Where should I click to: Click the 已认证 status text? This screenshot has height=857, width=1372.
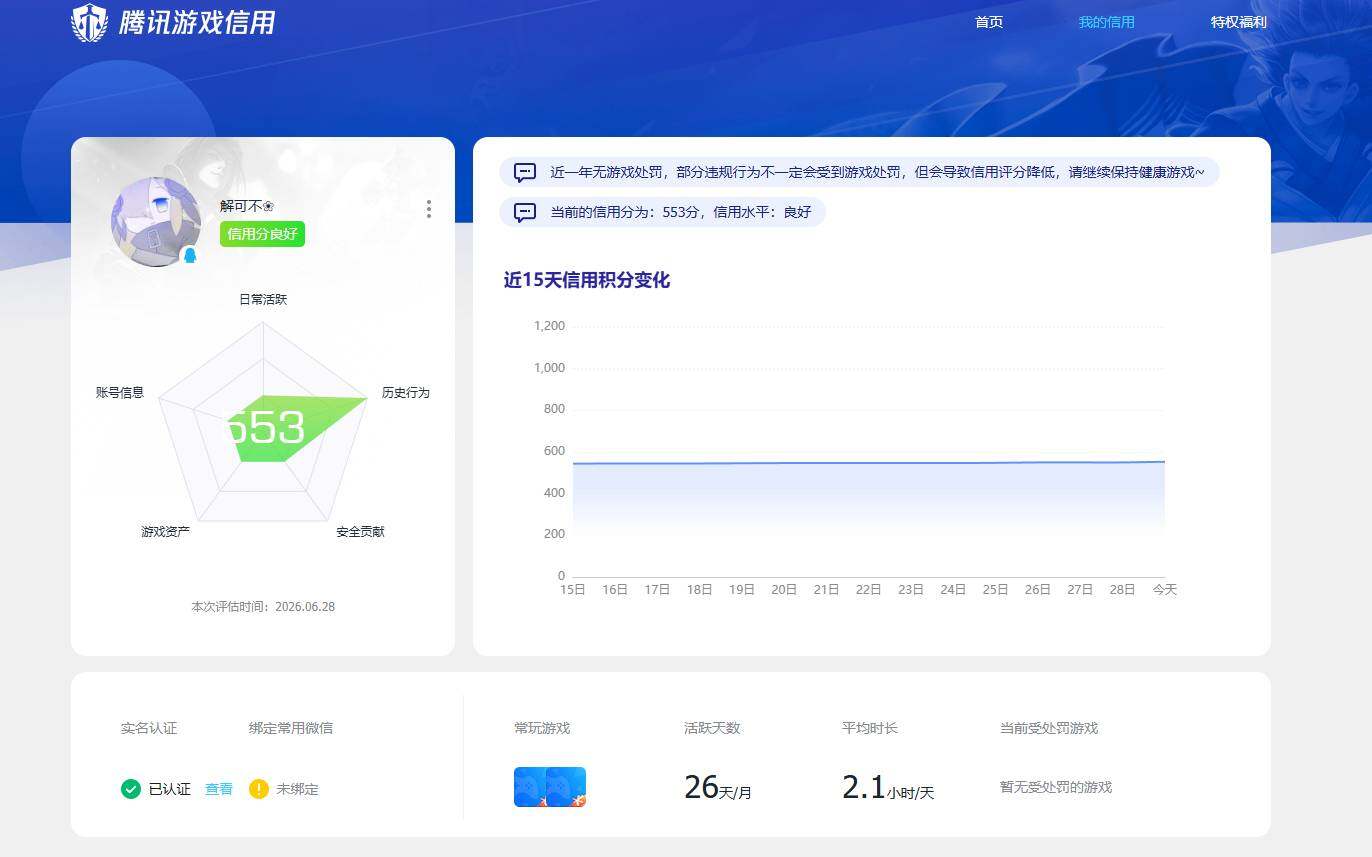[170, 789]
